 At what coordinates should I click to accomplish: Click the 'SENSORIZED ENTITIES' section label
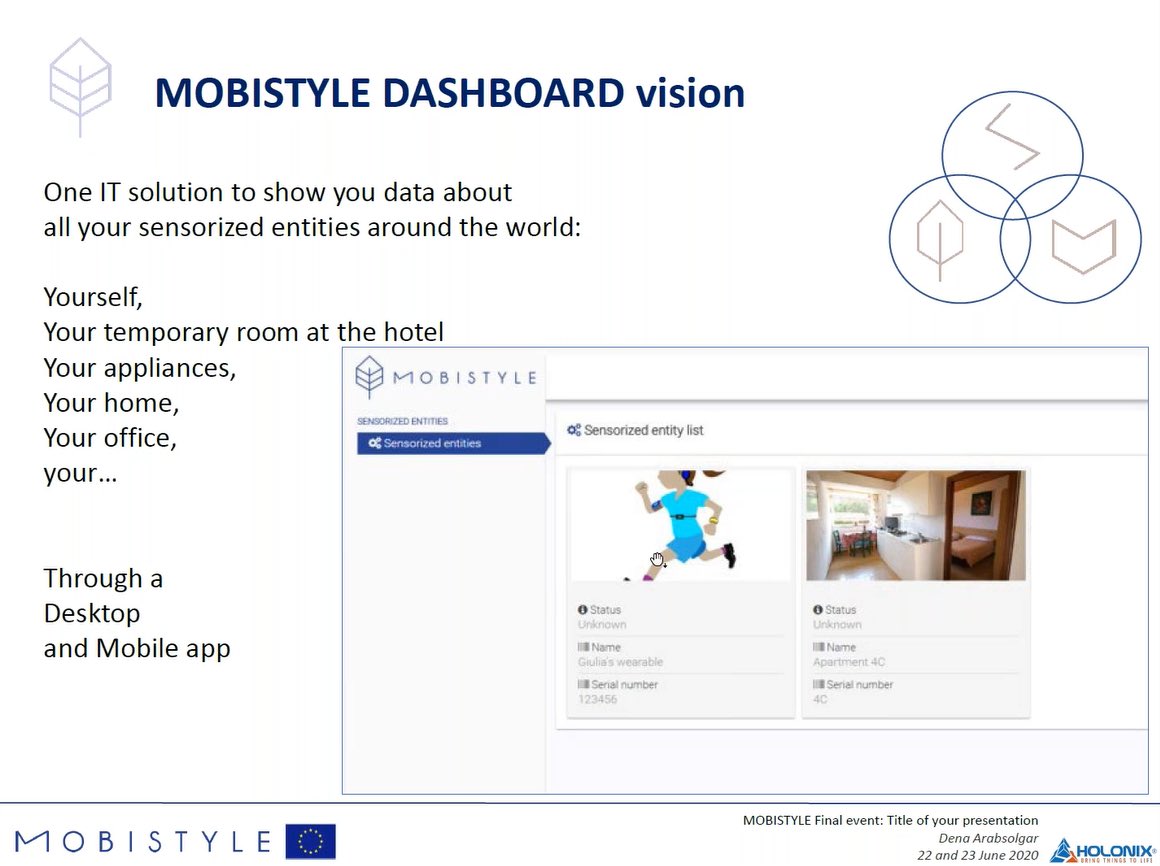pos(402,422)
